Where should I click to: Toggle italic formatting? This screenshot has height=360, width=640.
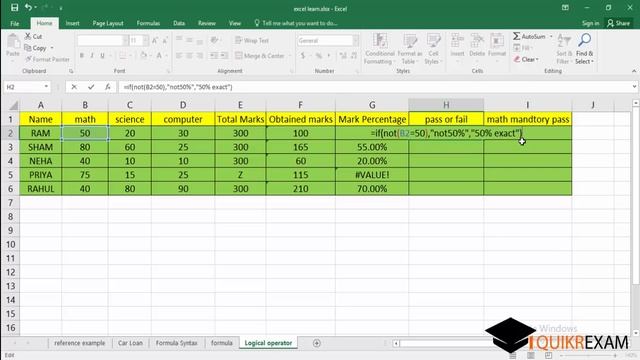tap(92, 56)
